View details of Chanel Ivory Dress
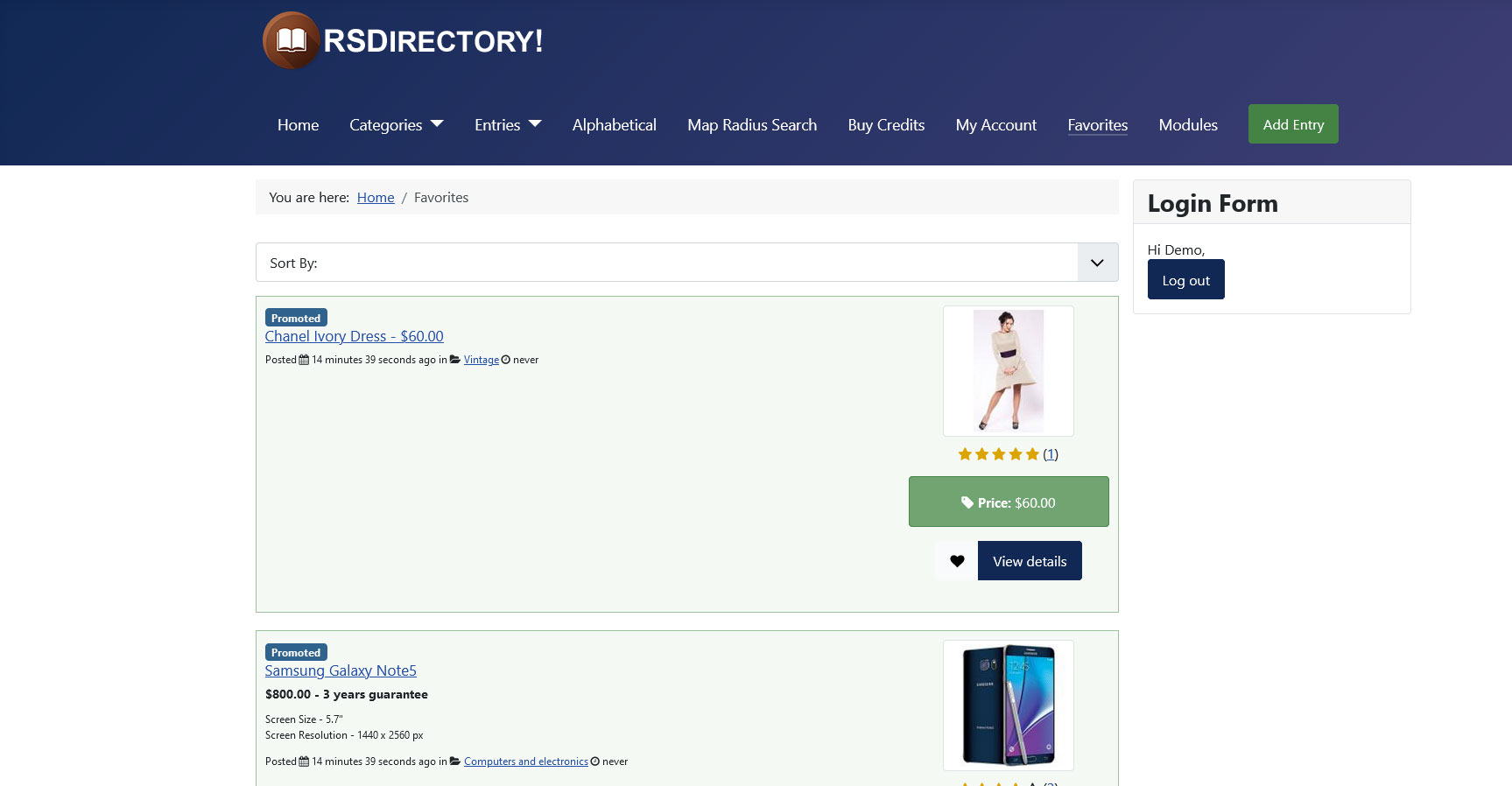 1030,561
